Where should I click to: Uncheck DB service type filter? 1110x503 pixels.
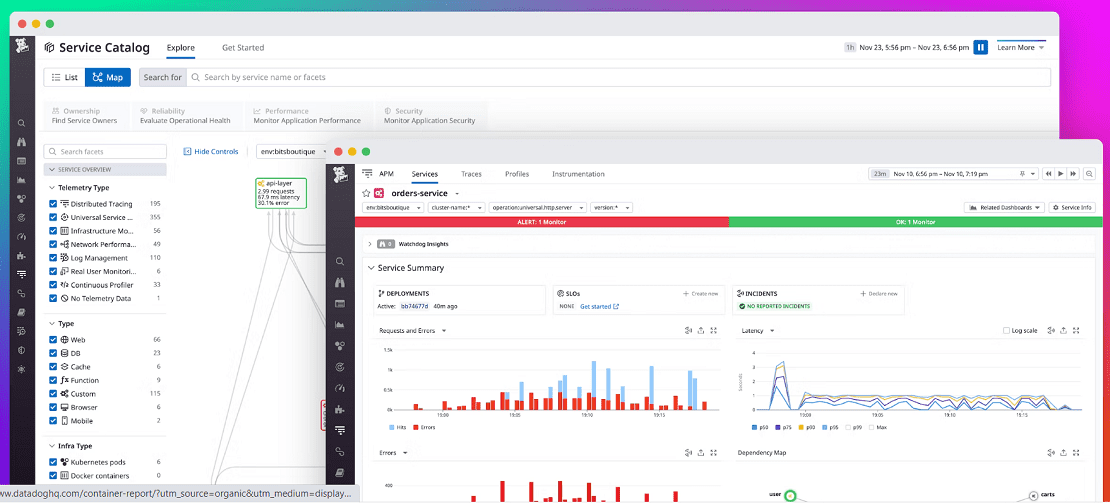(x=53, y=353)
